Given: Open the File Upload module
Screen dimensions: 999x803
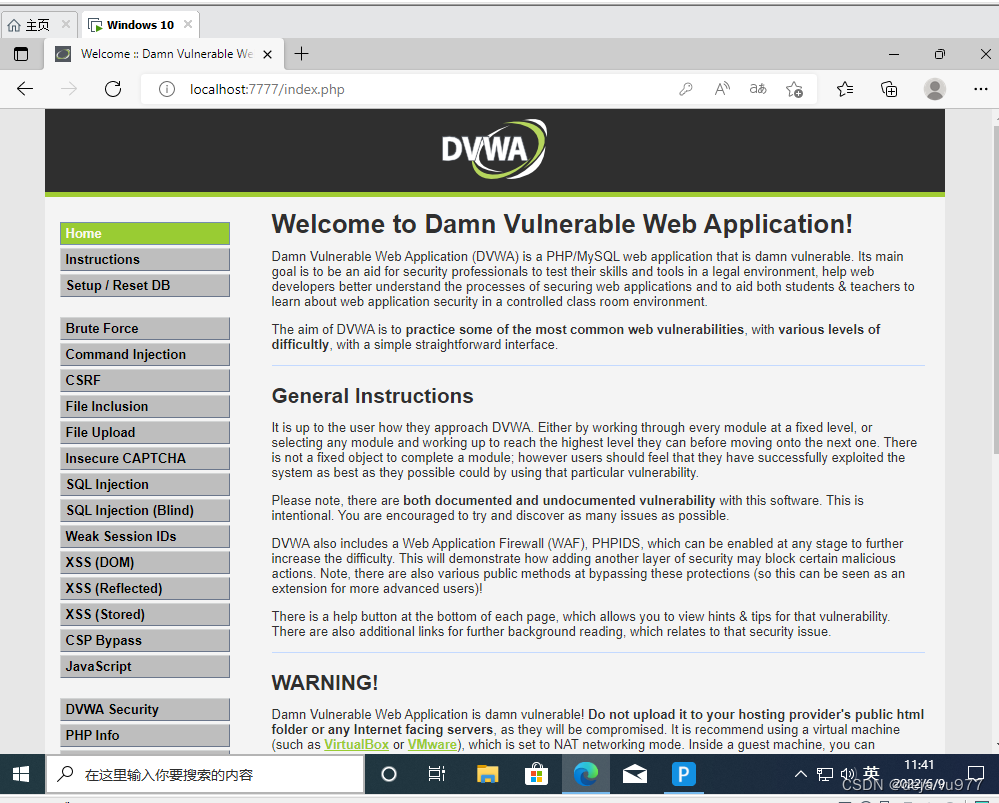Looking at the screenshot, I should coord(145,432).
